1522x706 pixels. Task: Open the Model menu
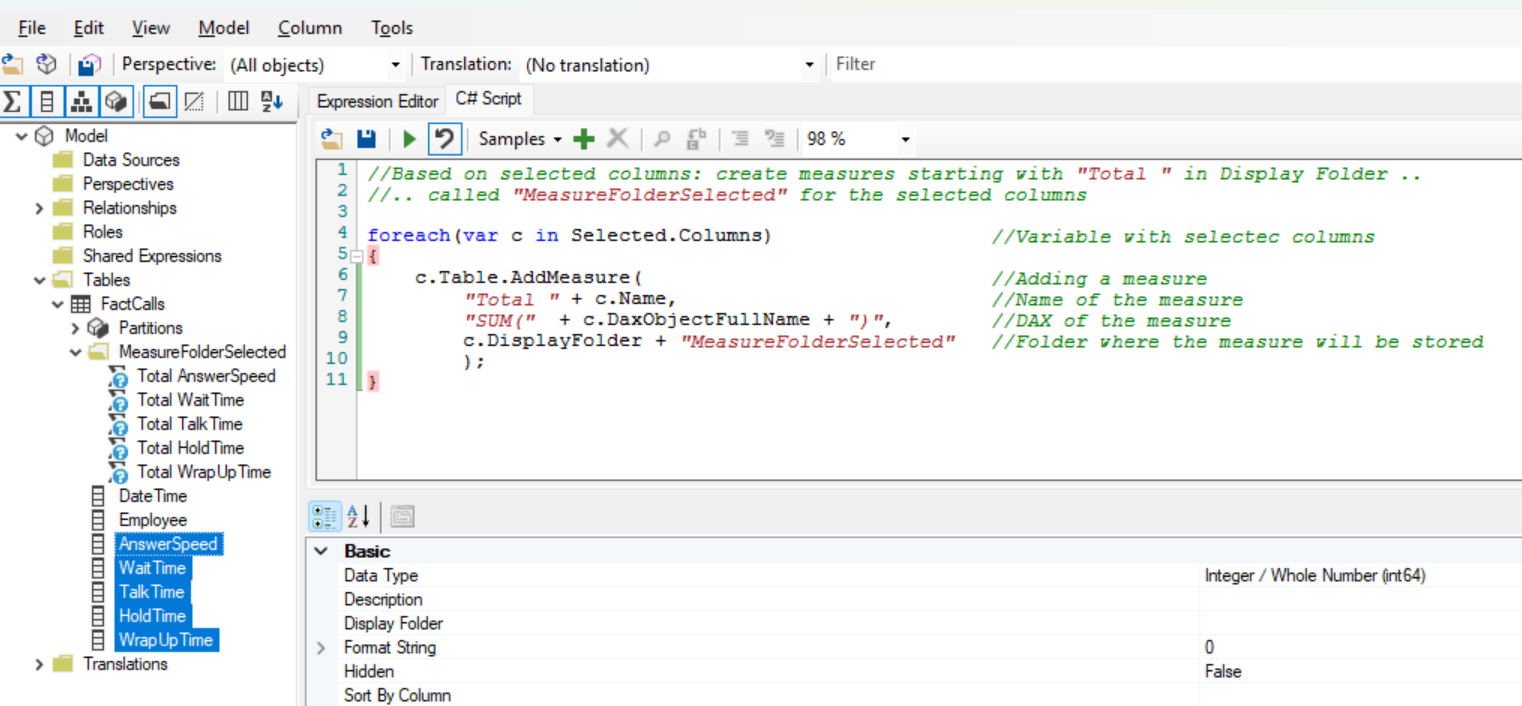pos(224,28)
